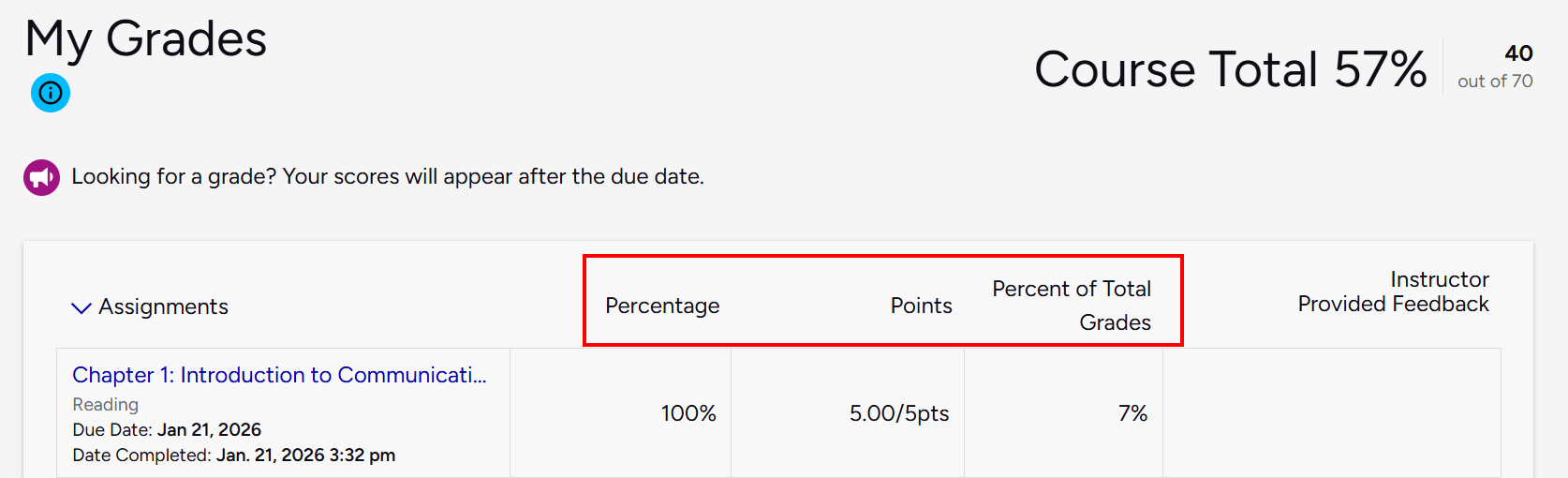
Task: Click the 7% total grades cell
Action: click(x=1132, y=413)
